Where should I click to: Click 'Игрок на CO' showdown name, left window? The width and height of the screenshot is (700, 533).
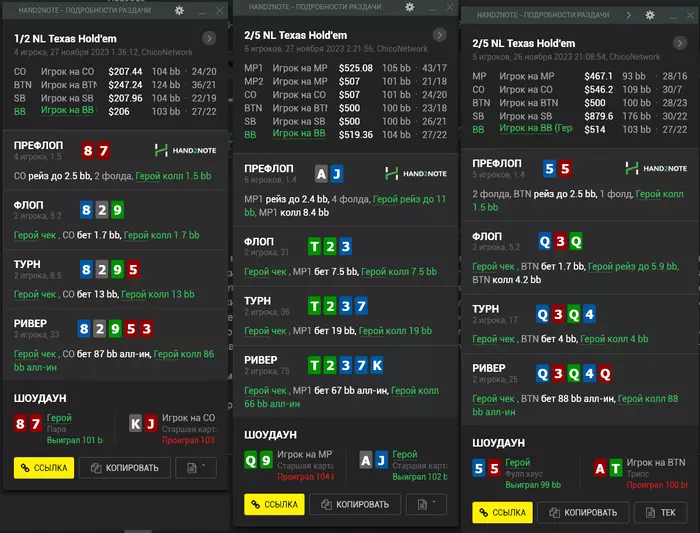(x=188, y=418)
